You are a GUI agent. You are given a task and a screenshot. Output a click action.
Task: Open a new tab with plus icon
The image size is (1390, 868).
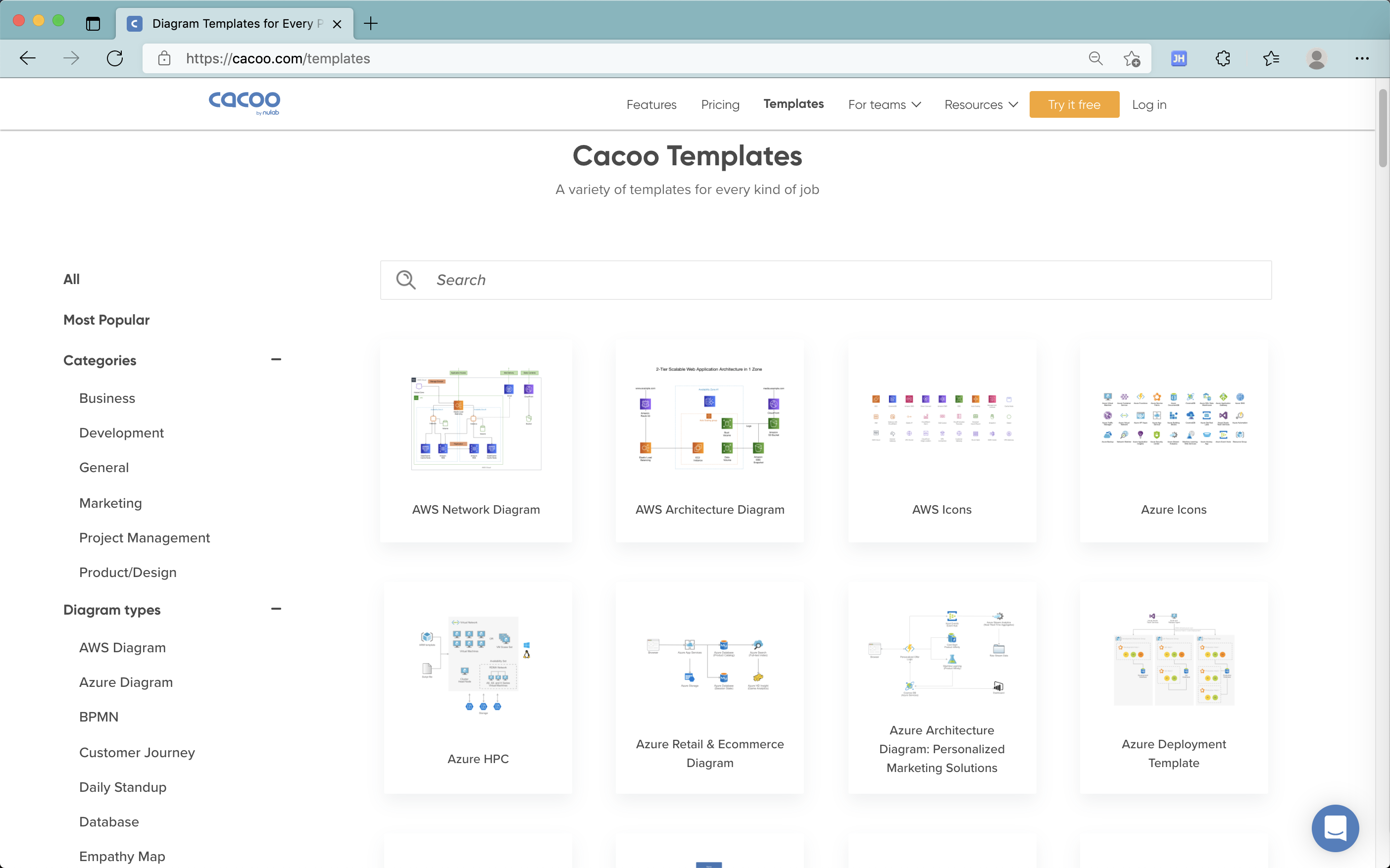(371, 24)
